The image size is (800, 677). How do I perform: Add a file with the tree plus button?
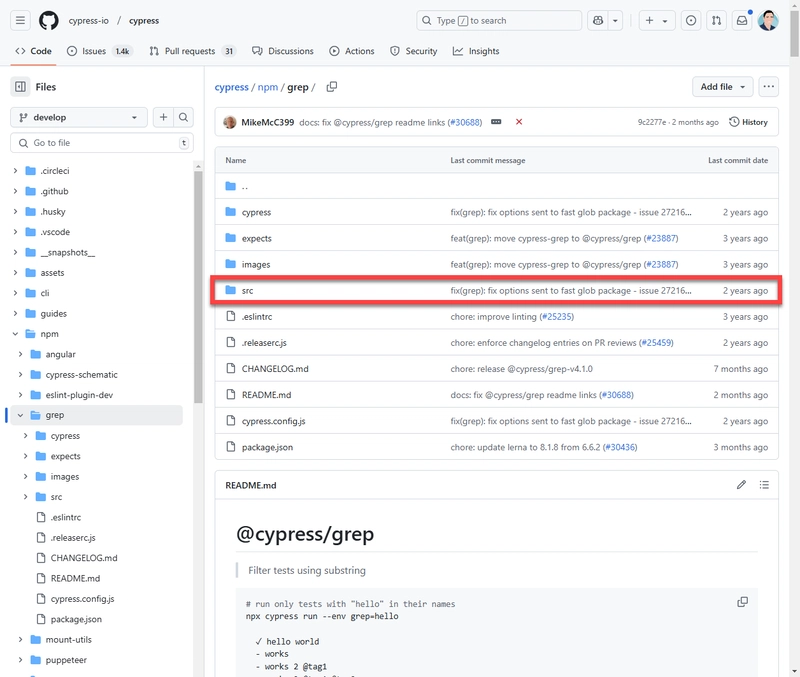pos(163,117)
